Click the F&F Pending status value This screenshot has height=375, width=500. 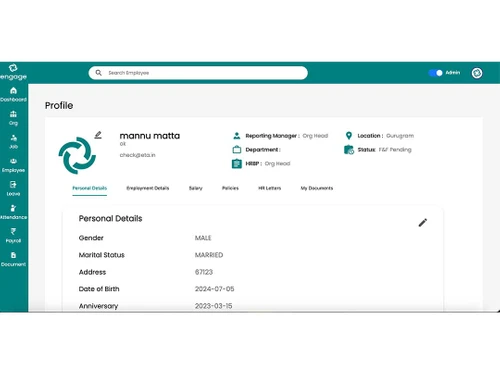coord(395,150)
